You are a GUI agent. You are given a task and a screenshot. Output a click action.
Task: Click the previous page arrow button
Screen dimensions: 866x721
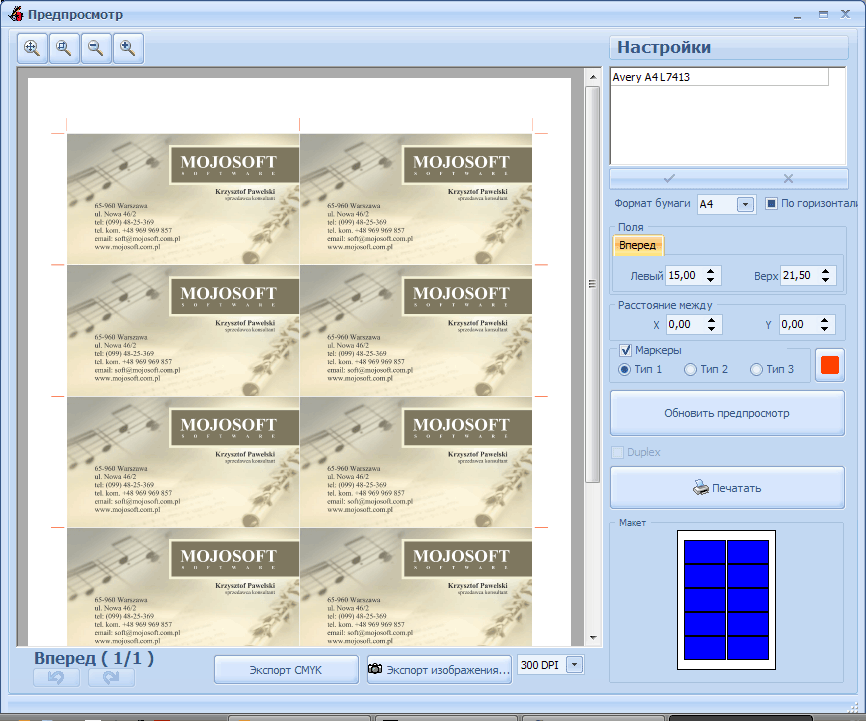point(56,677)
